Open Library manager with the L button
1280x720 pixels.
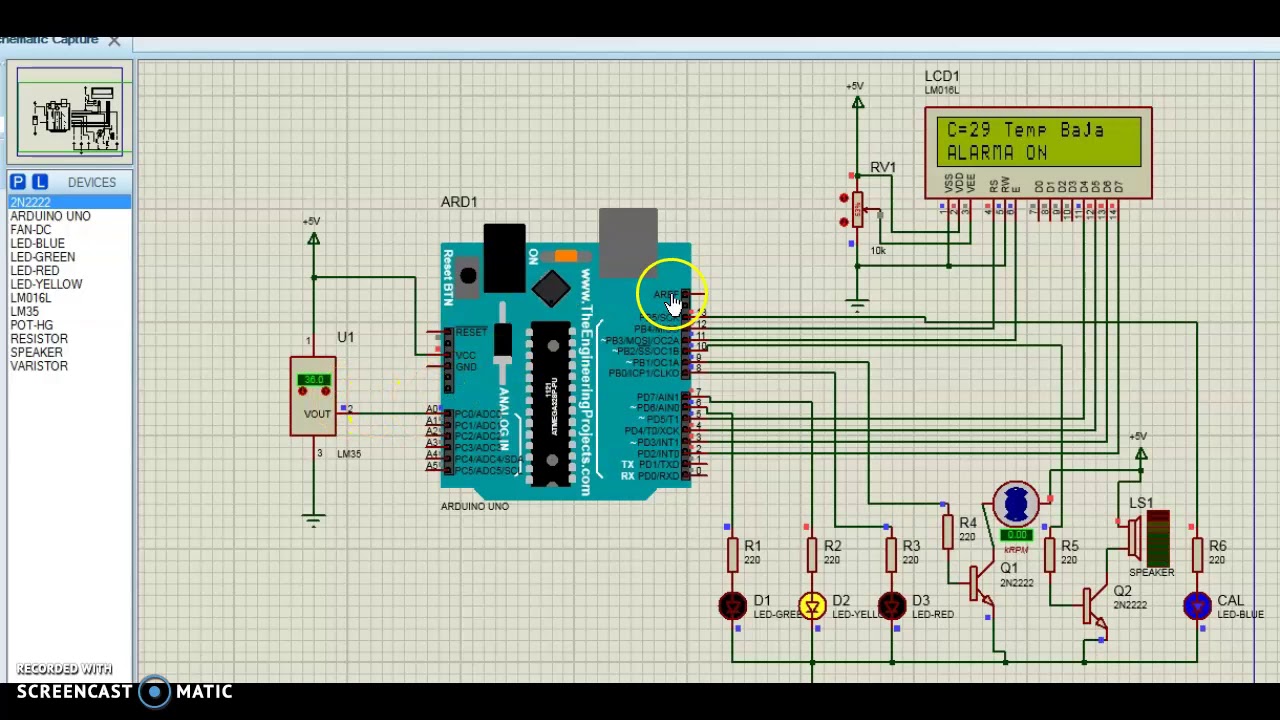click(40, 182)
